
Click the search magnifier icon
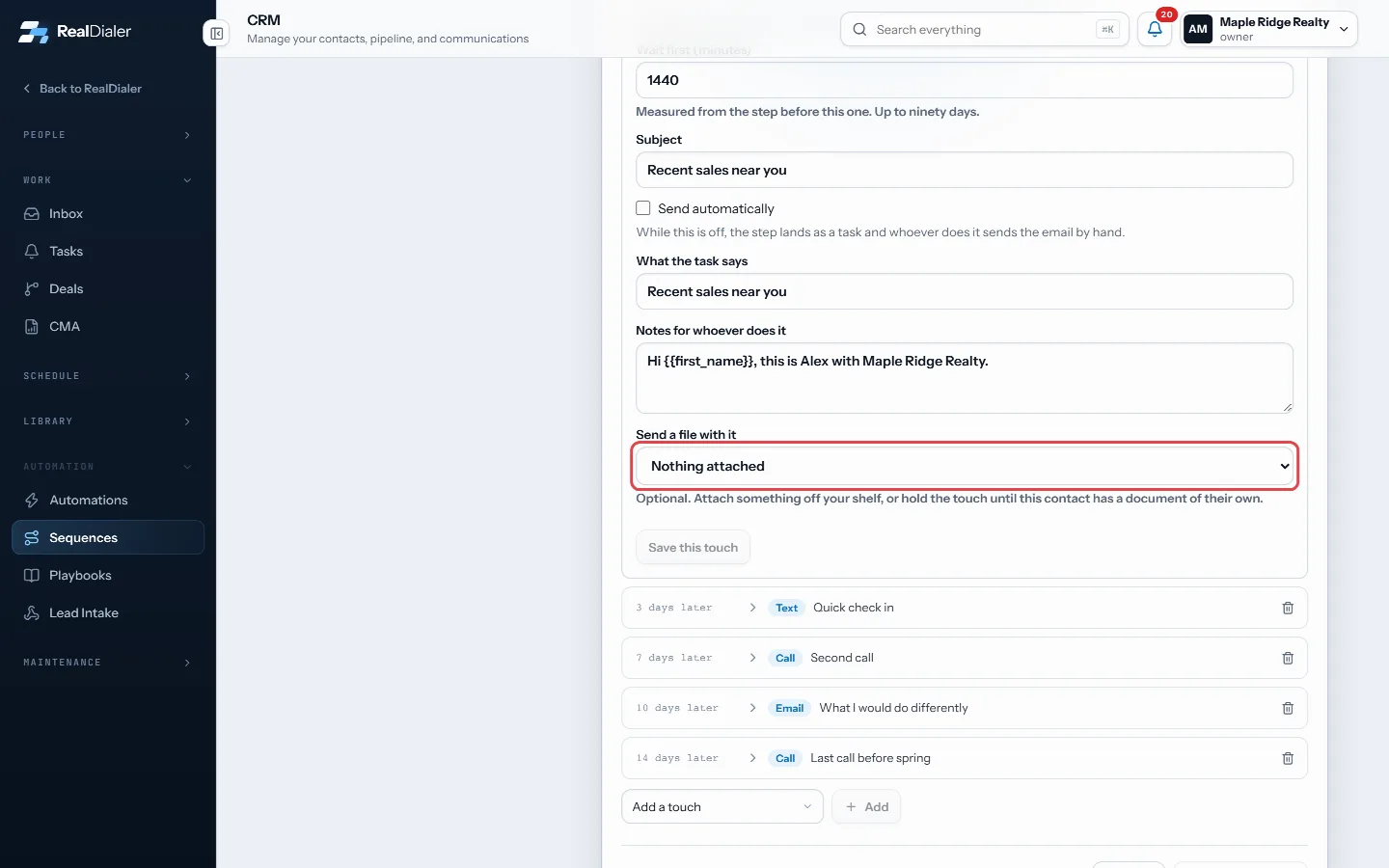pyautogui.click(x=859, y=30)
